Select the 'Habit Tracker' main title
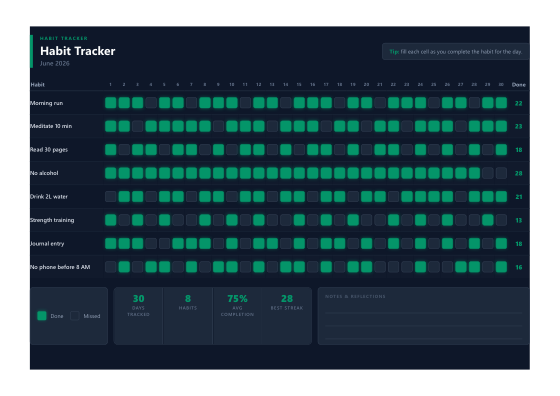The width and height of the screenshot is (560, 396). (x=78, y=51)
